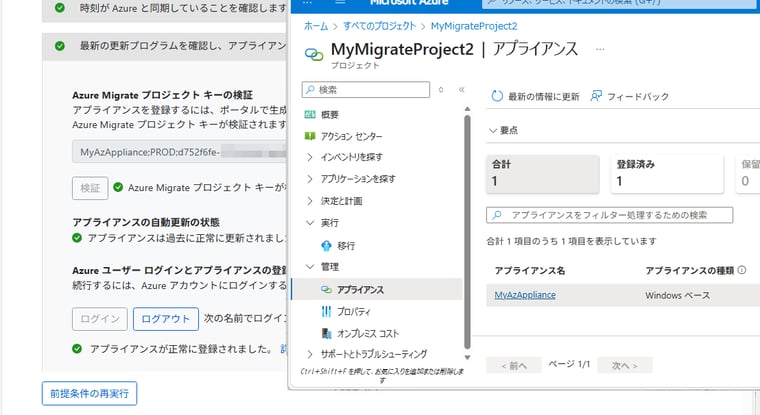This screenshot has width=760, height=415.
Task: Click the 最新の情報に更新 button
Action: point(535,96)
